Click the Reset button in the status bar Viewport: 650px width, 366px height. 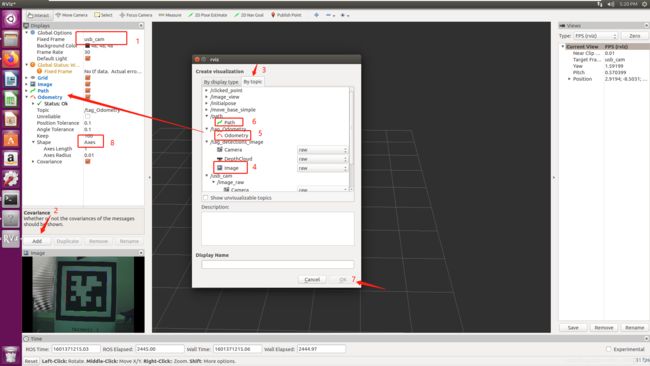pyautogui.click(x=31, y=361)
